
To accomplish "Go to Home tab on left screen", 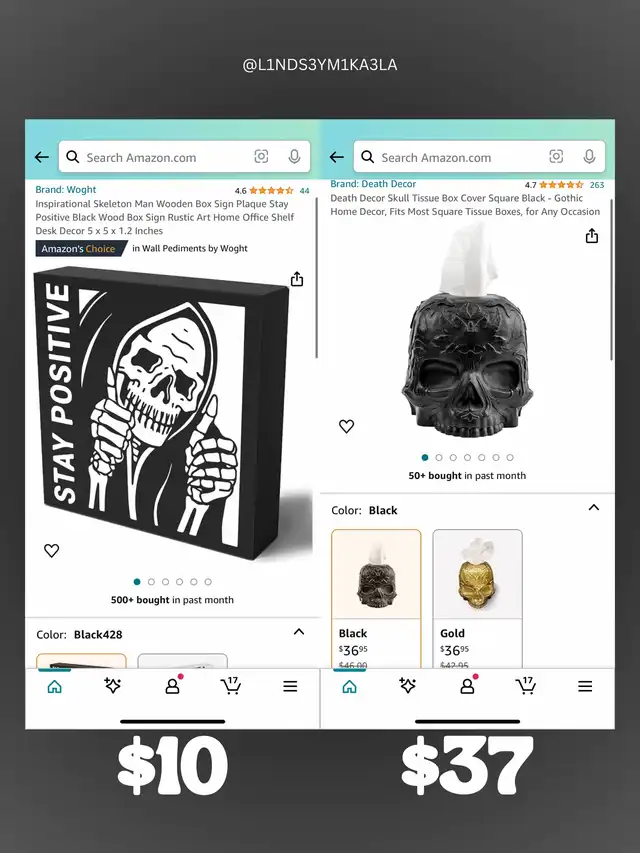I will [54, 687].
